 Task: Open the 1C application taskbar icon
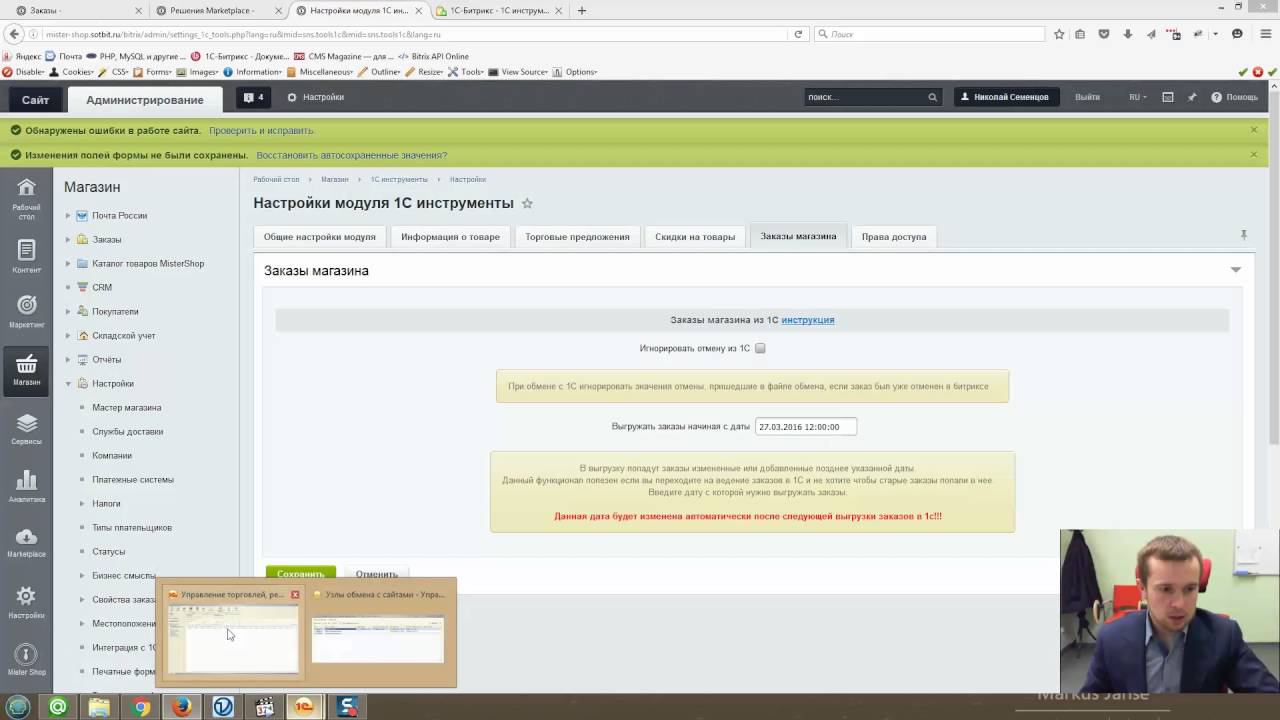click(304, 707)
